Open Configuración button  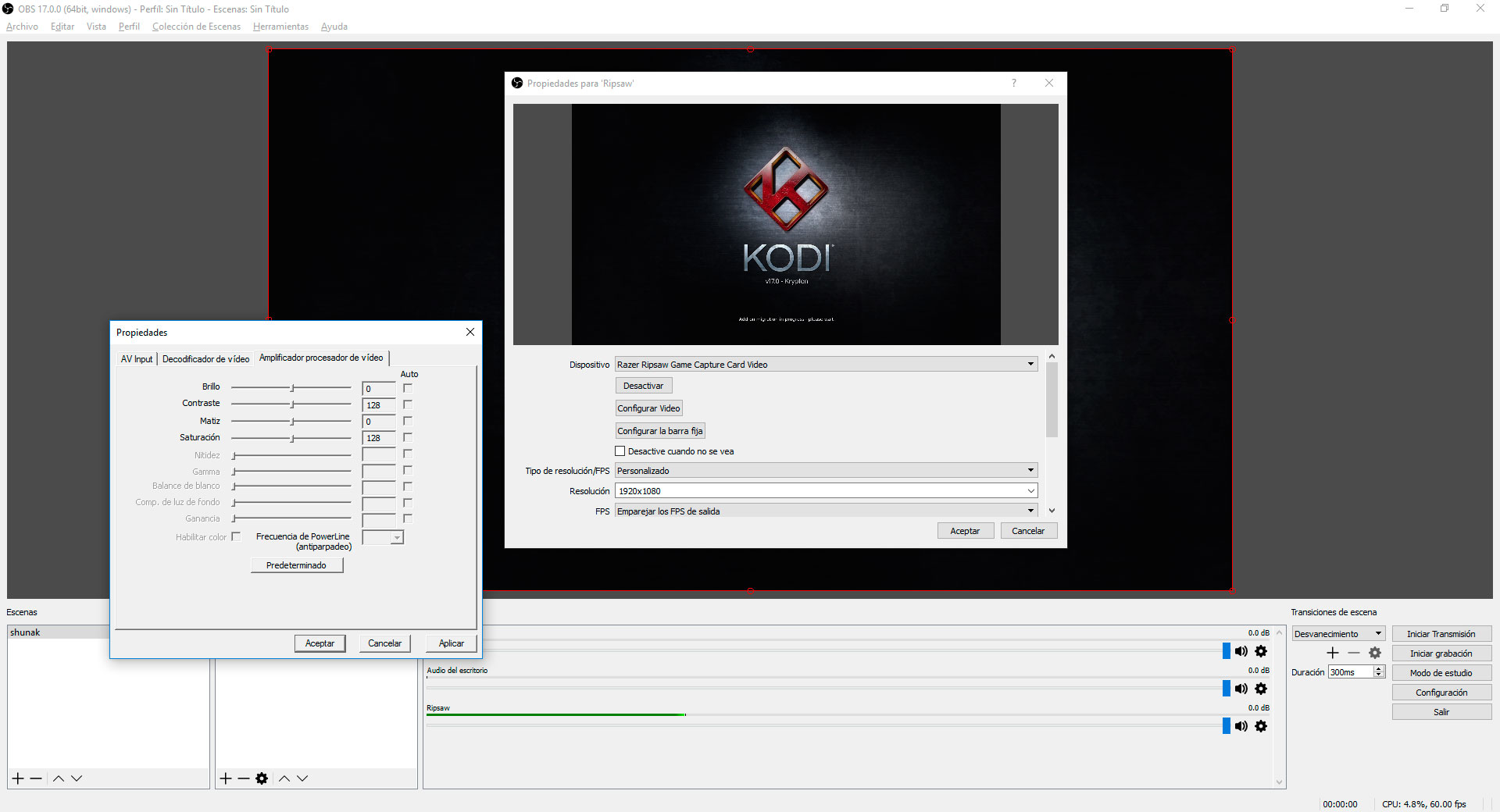pos(1441,693)
